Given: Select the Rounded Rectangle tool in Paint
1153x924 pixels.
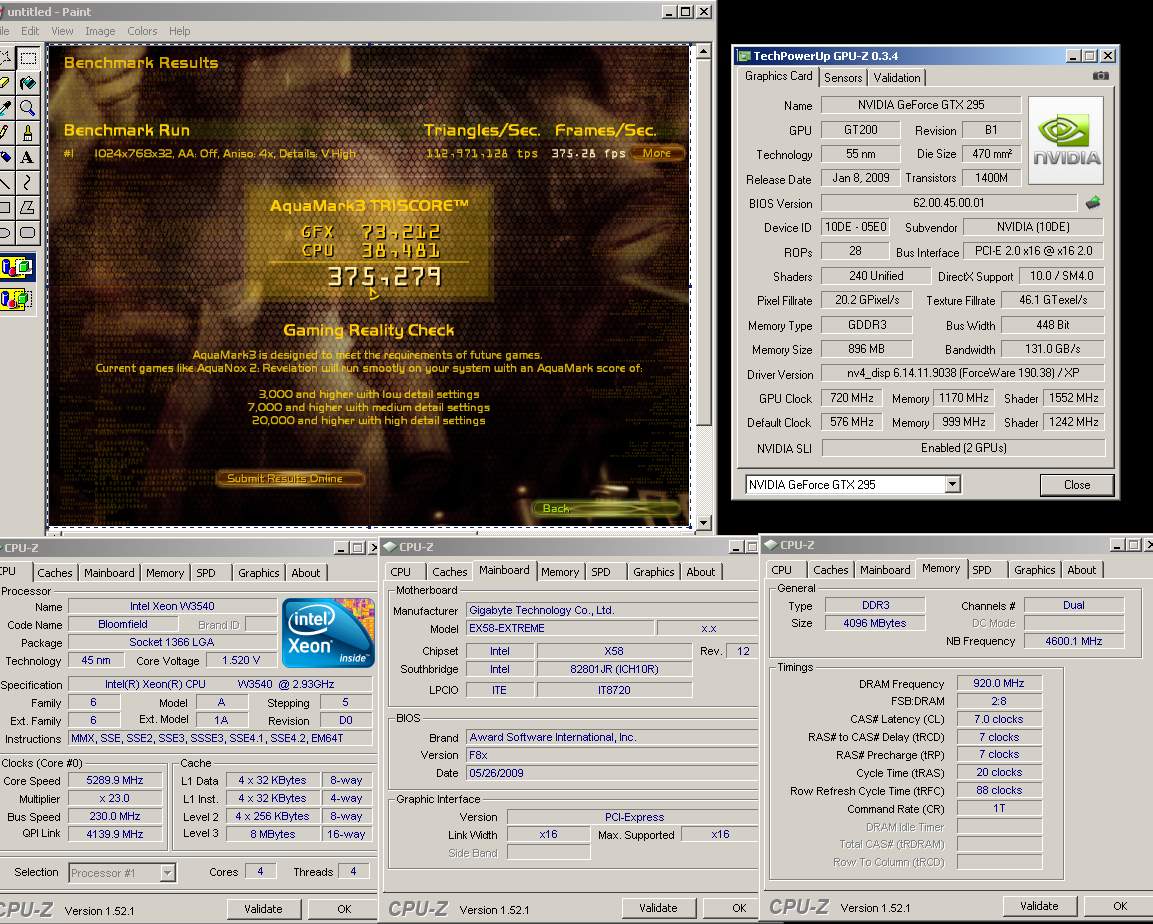Looking at the screenshot, I should [x=28, y=232].
